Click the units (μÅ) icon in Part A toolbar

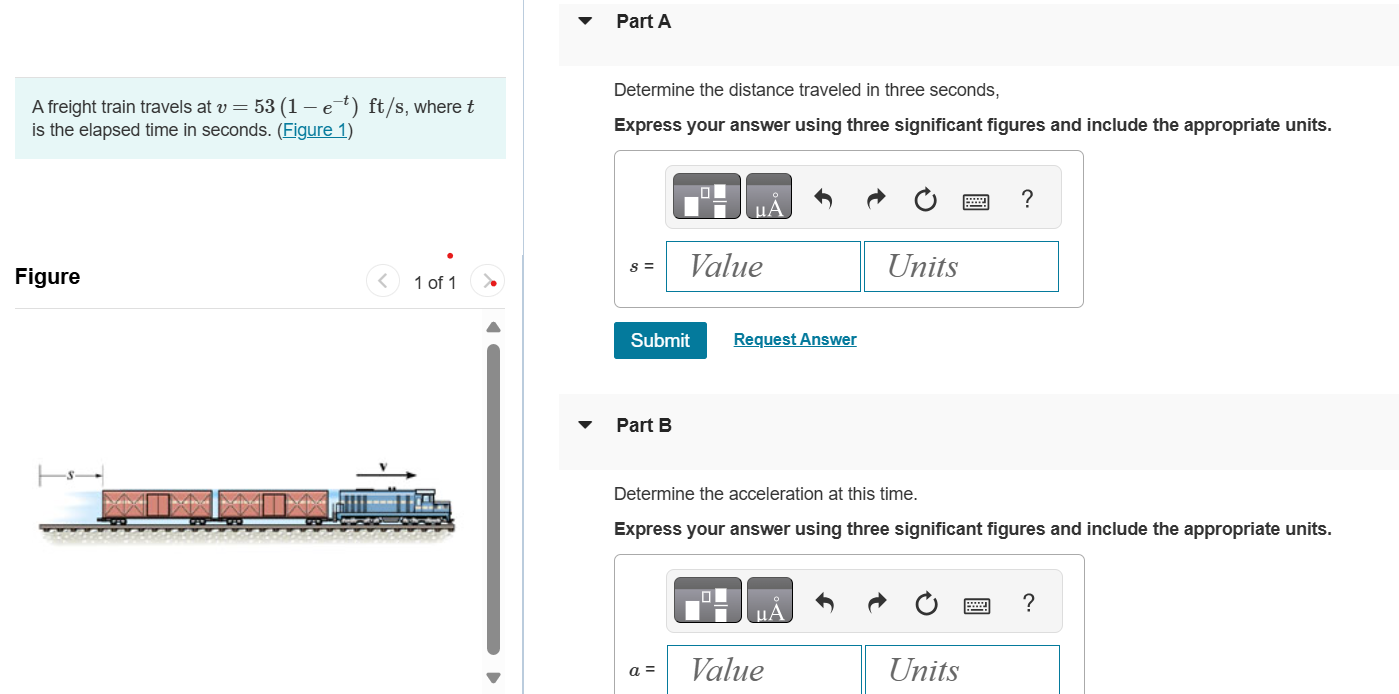pos(769,196)
